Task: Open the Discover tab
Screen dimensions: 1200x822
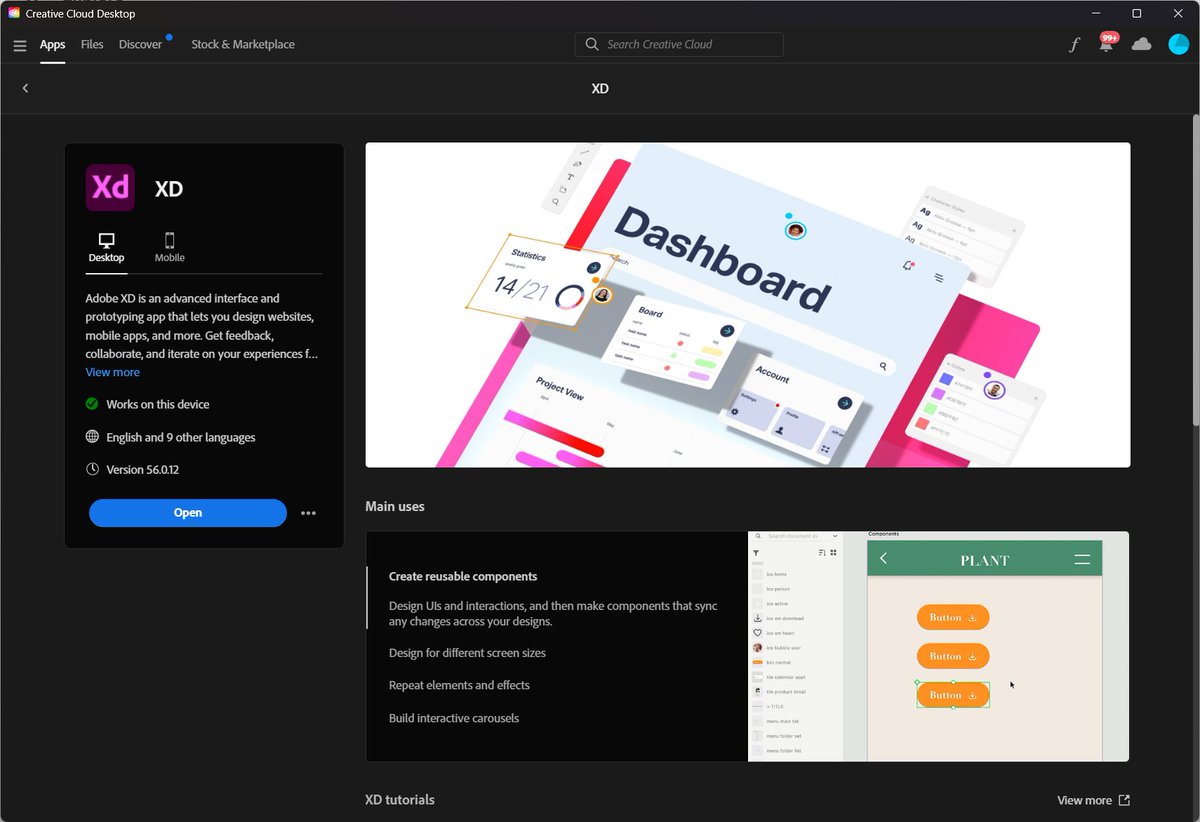Action: tap(140, 45)
